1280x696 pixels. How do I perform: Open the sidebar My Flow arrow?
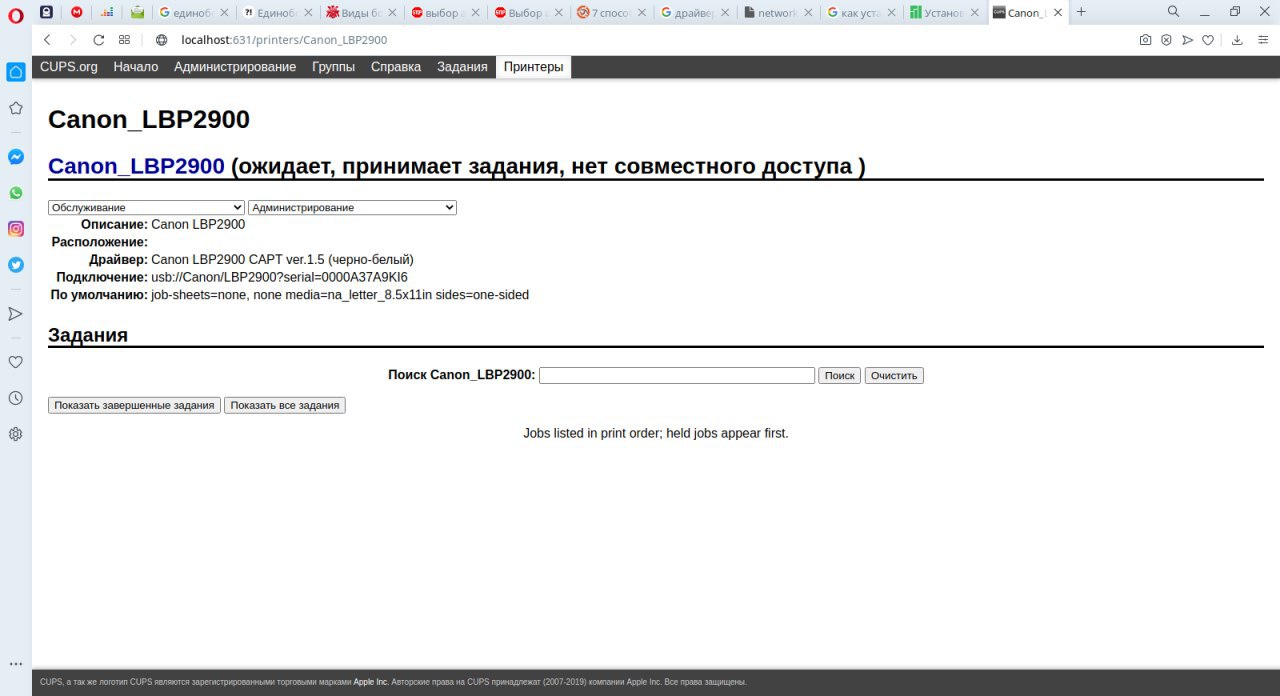tap(16, 314)
